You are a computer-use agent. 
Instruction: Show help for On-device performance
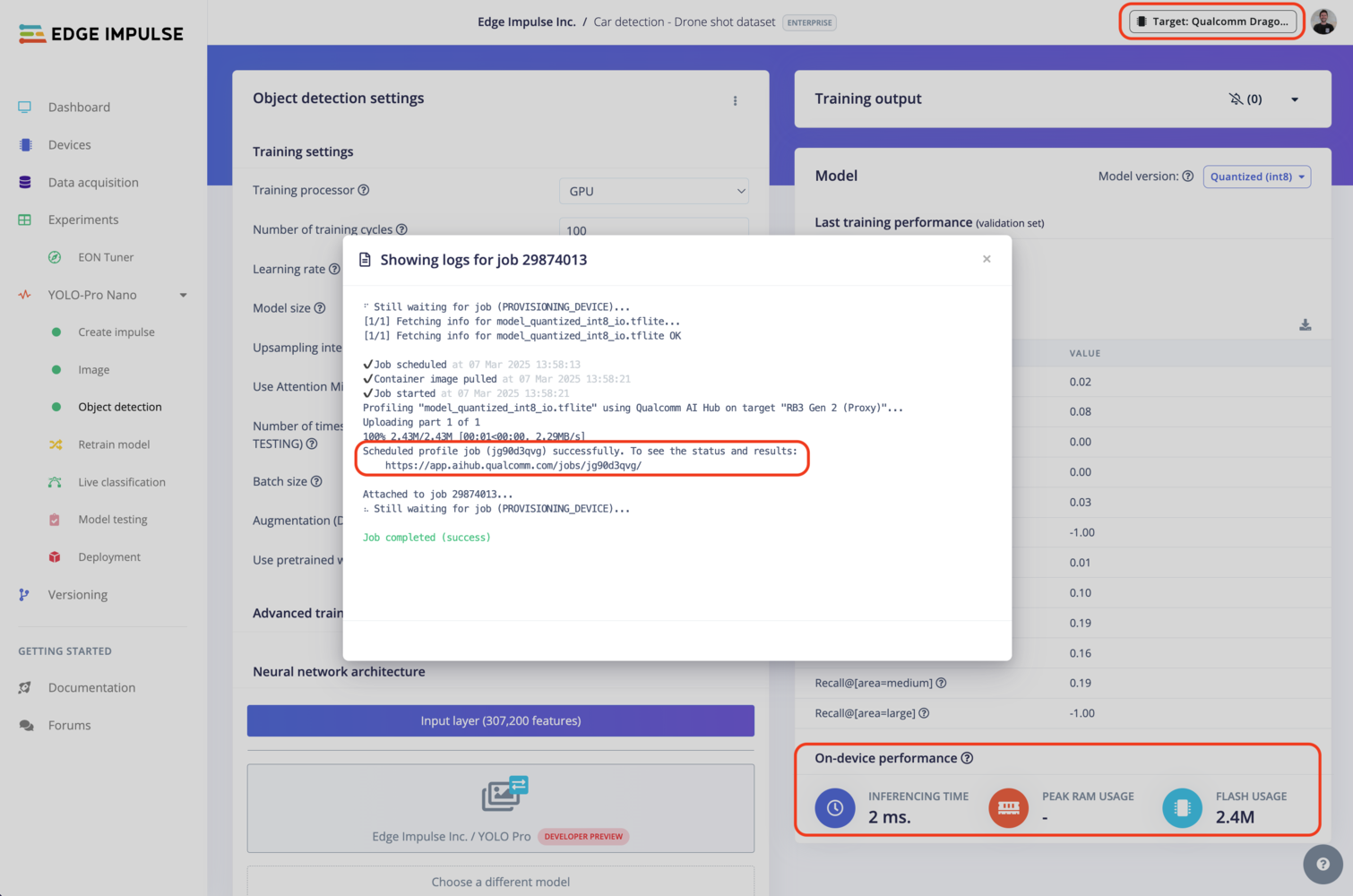pyautogui.click(x=967, y=758)
